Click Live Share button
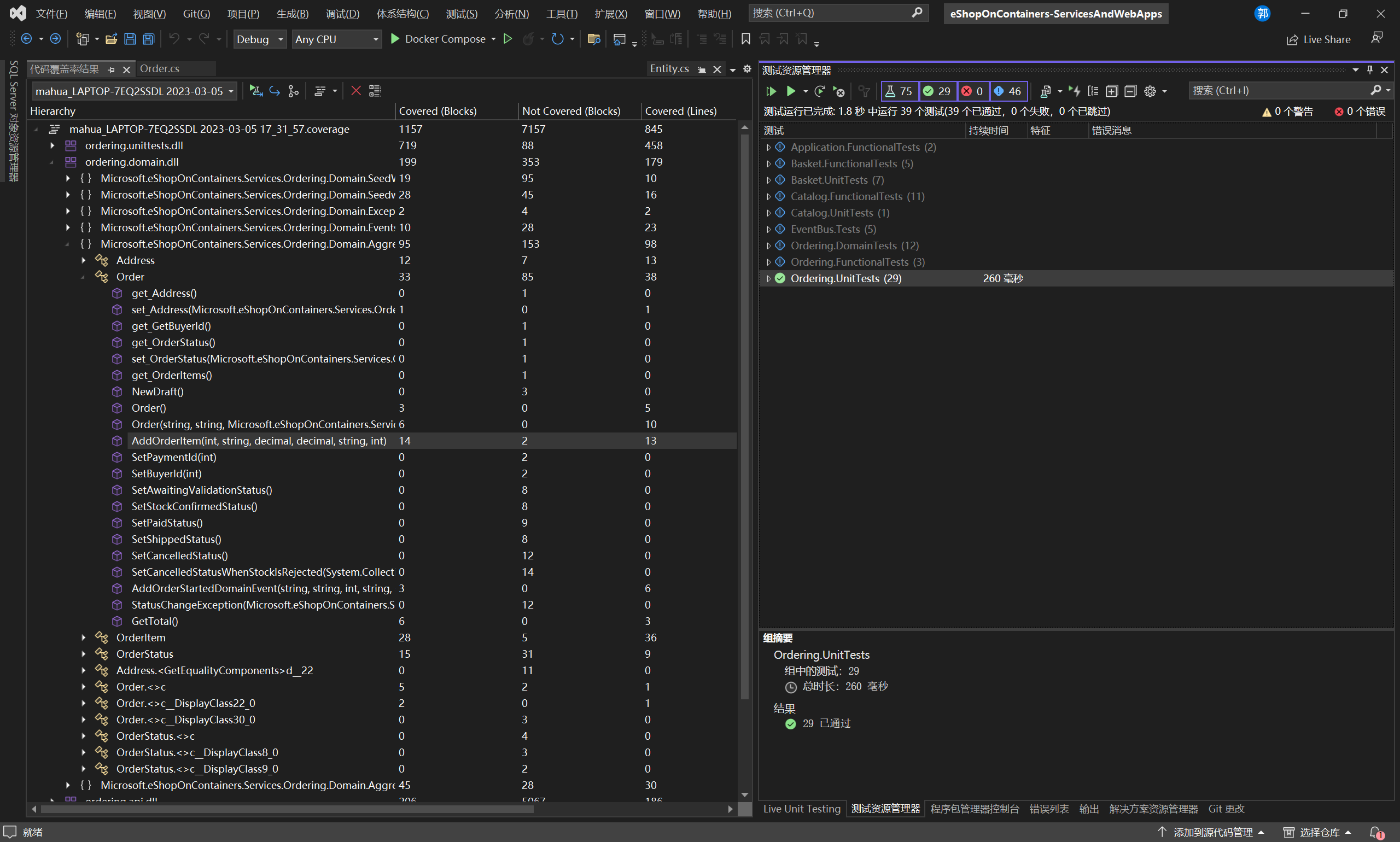The width and height of the screenshot is (1400, 842). pos(1319,39)
